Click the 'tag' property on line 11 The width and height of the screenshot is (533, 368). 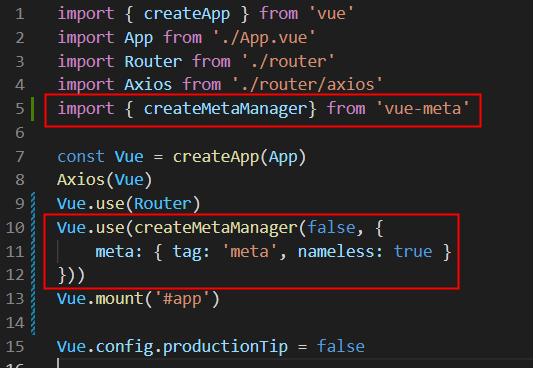(x=187, y=252)
